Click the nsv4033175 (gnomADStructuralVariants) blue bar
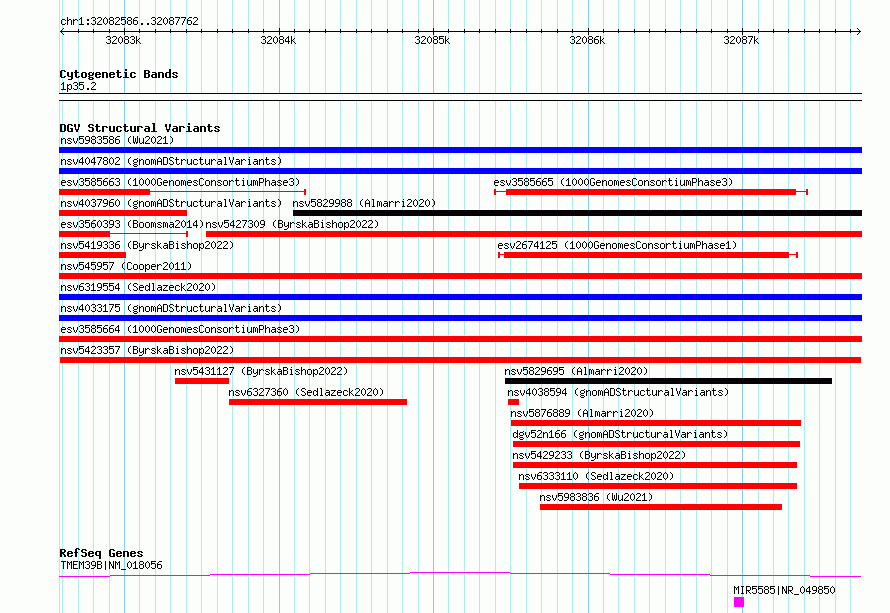Screen dimensions: 890x613 pos(460,318)
